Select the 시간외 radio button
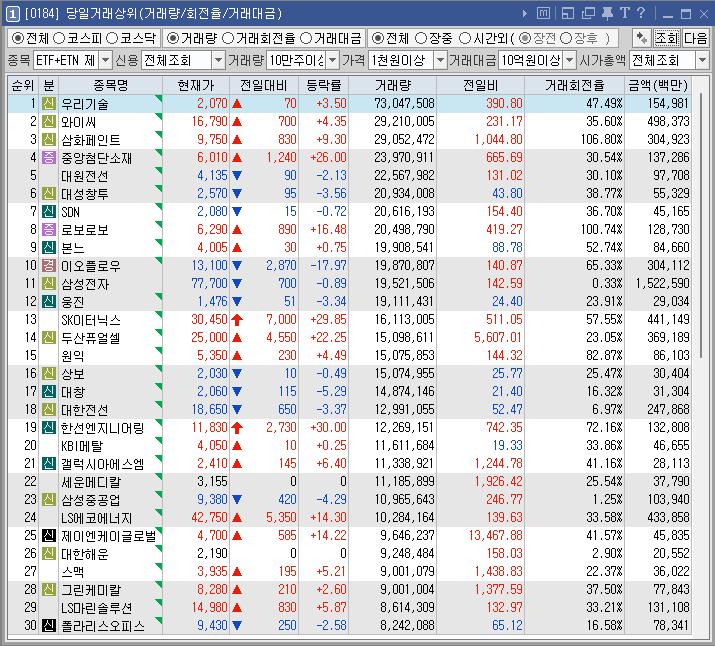Screen dimensions: 715x646 [x=465, y=38]
